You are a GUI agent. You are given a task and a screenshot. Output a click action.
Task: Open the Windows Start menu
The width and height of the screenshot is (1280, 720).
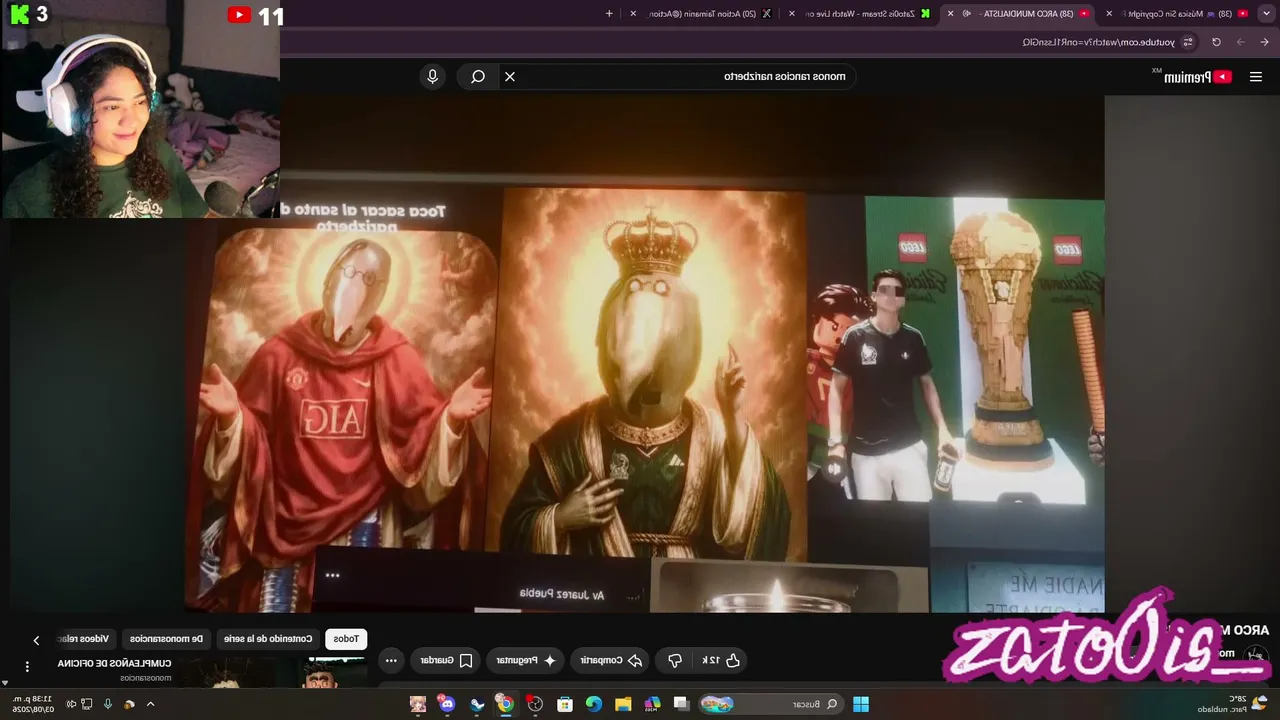860,704
